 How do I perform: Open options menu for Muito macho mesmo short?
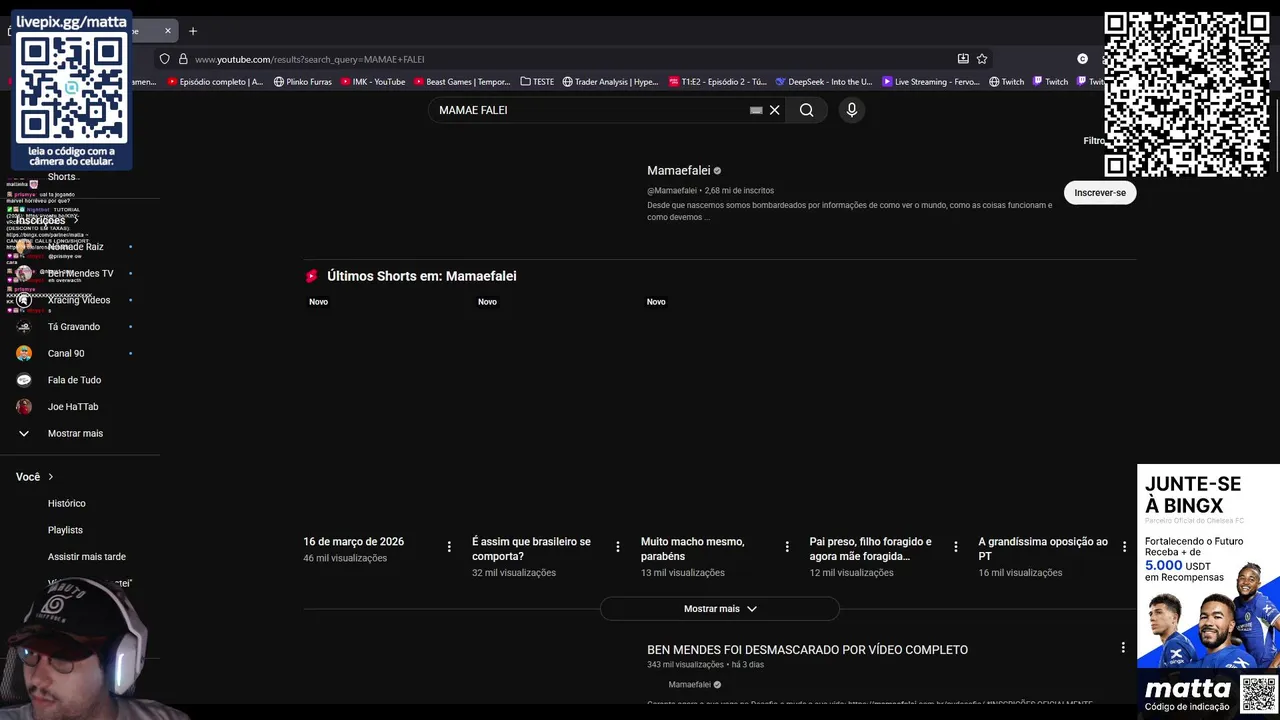pyautogui.click(x=787, y=547)
